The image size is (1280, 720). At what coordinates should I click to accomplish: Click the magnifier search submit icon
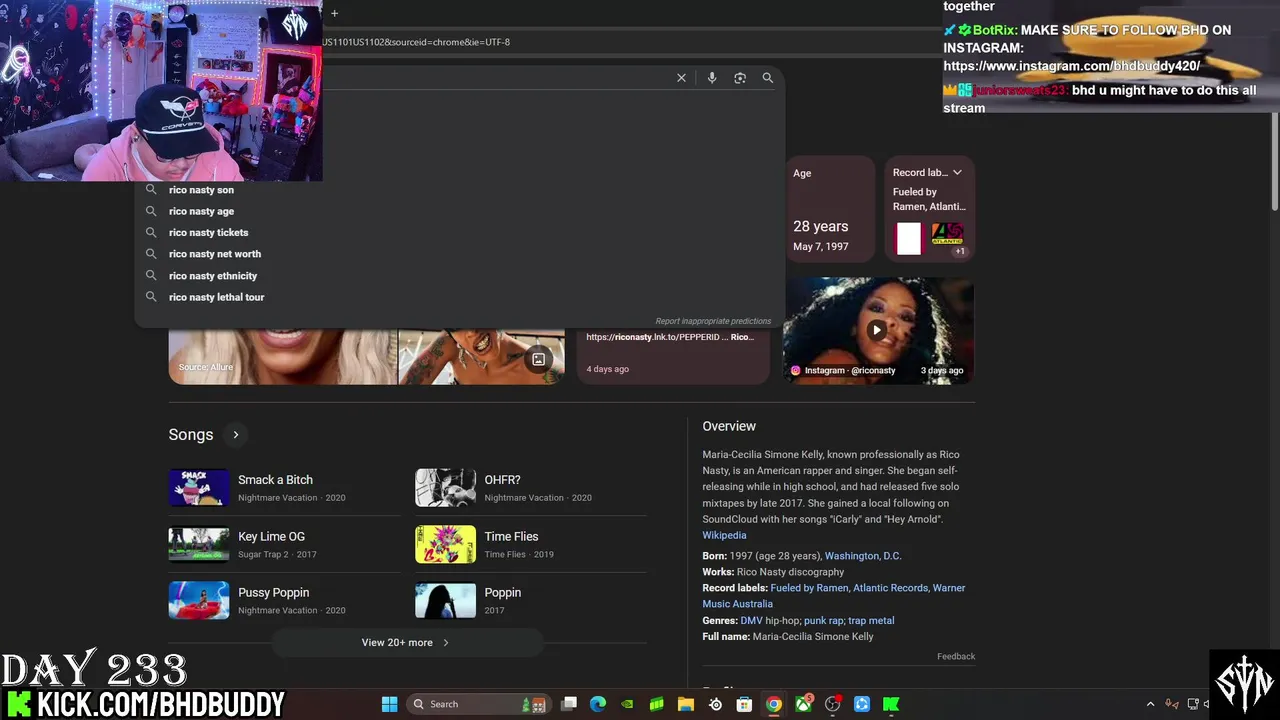[x=768, y=78]
